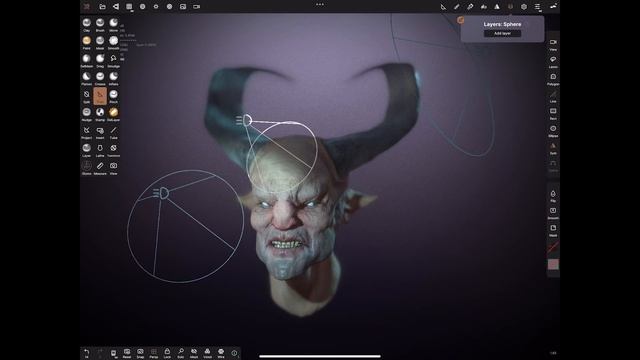Open the Symmetry triangle menu
This screenshot has width=640, height=360.
(497, 7)
